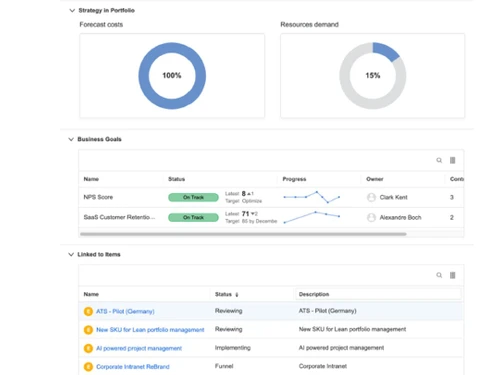The width and height of the screenshot is (500, 375).
Task: Click Reviewing status for New SKU row
Action: 228,329
